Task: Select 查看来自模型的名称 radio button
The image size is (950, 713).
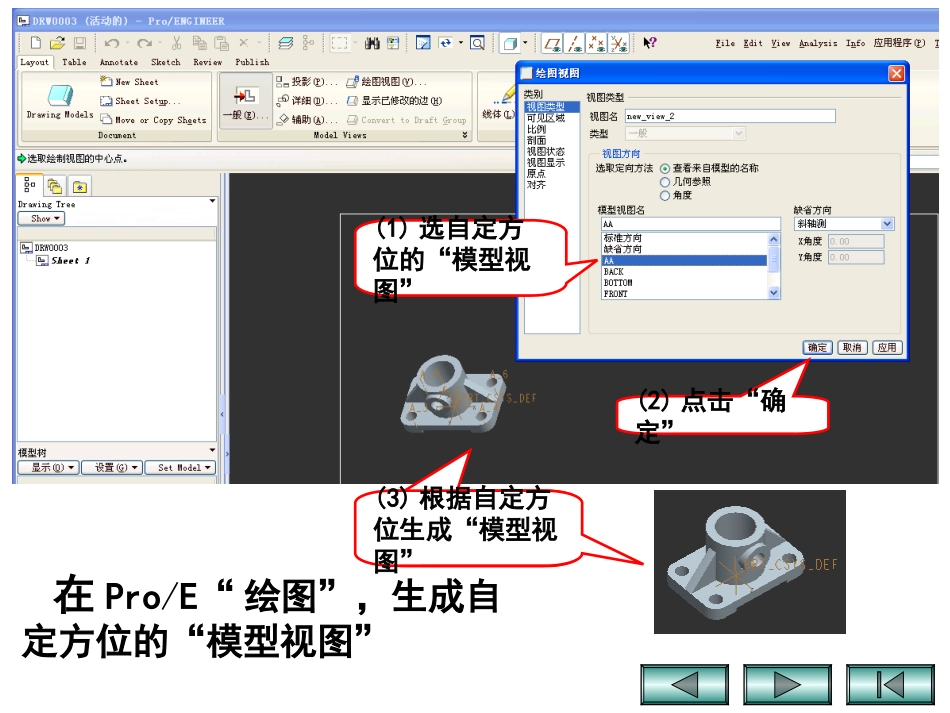Action: [x=665, y=168]
